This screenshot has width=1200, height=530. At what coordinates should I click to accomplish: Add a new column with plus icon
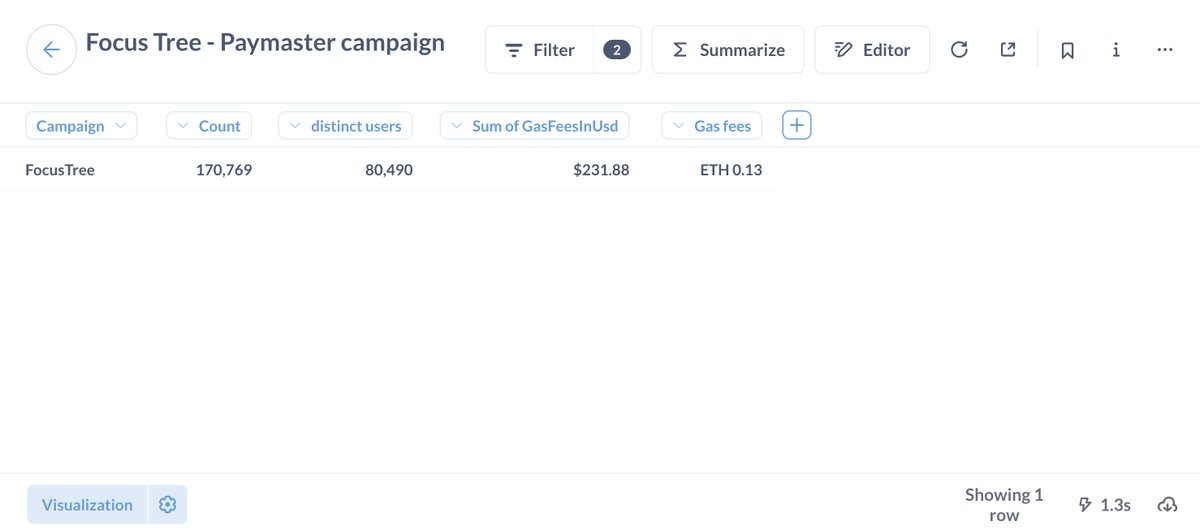click(x=797, y=125)
